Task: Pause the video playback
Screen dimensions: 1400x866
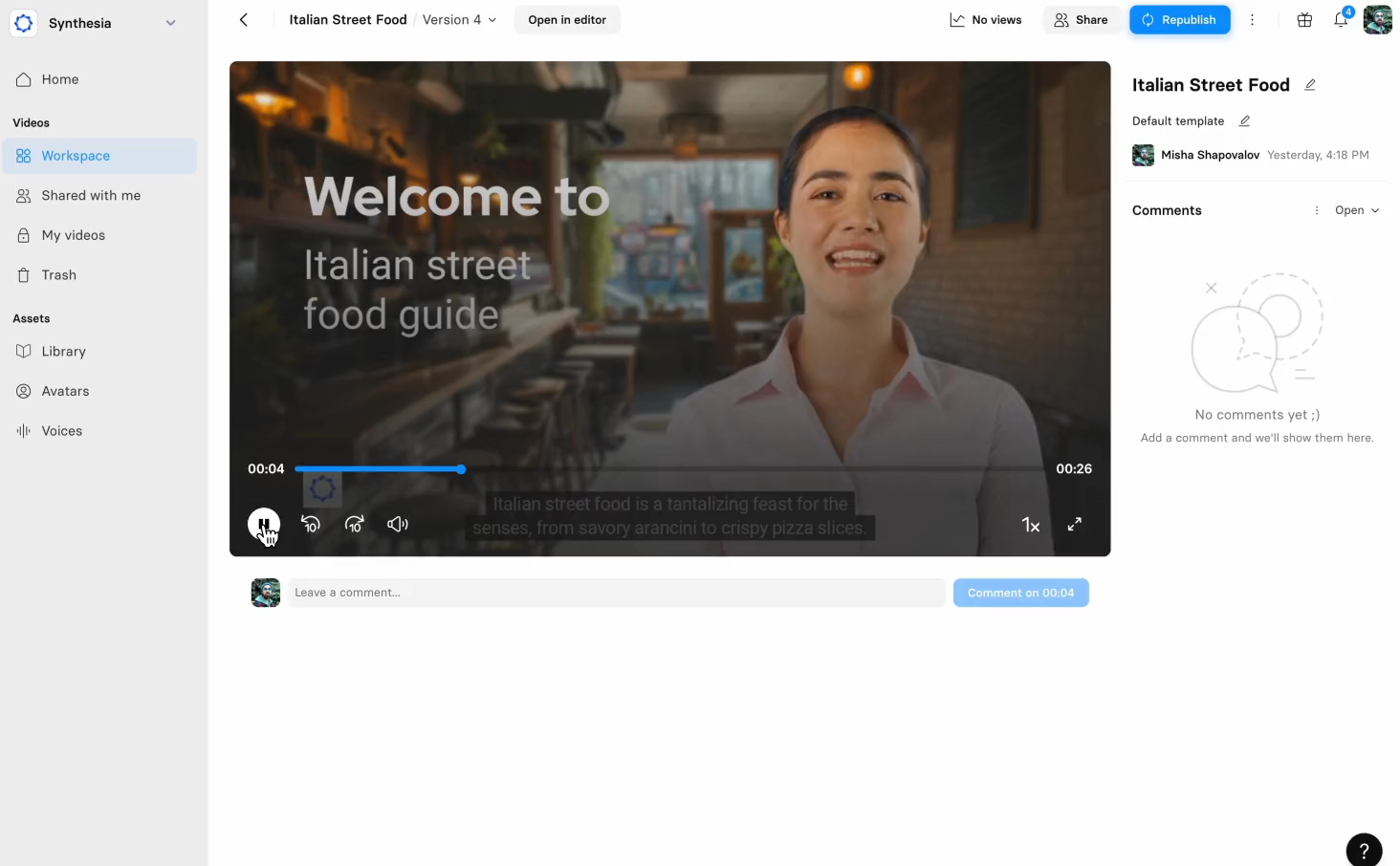Action: click(263, 524)
